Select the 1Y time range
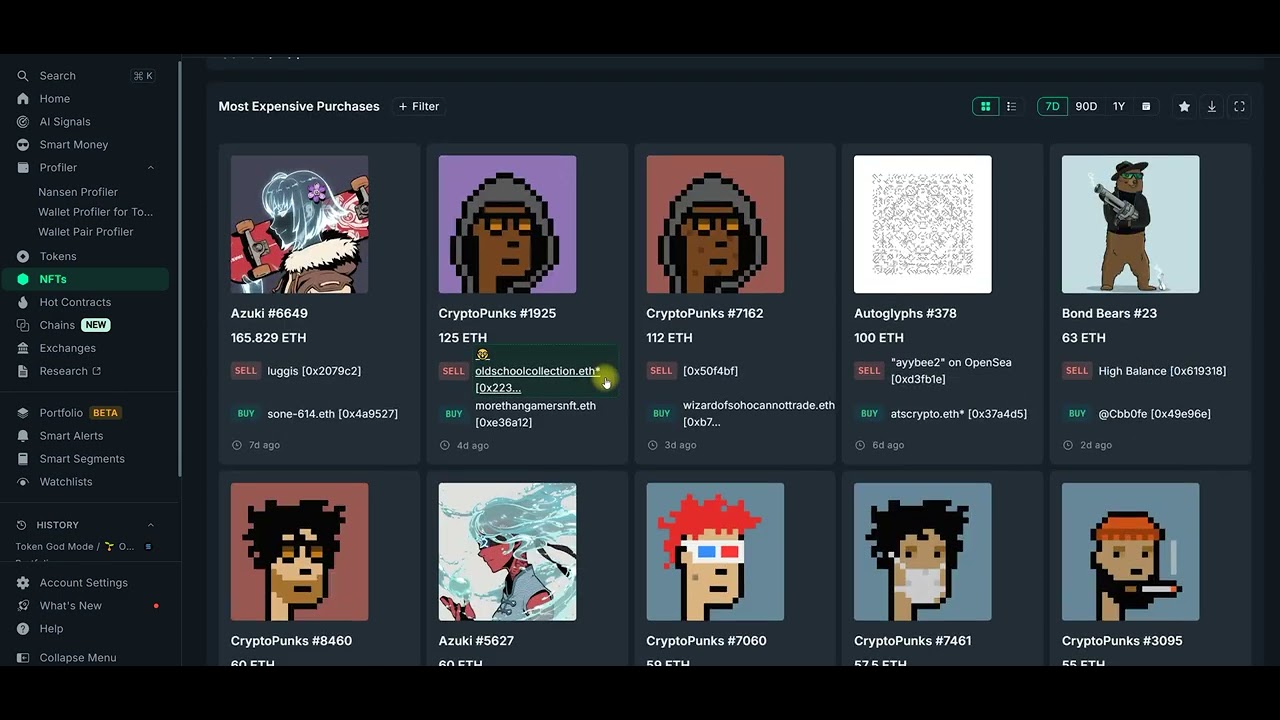This screenshot has height=720, width=1280. (1119, 107)
